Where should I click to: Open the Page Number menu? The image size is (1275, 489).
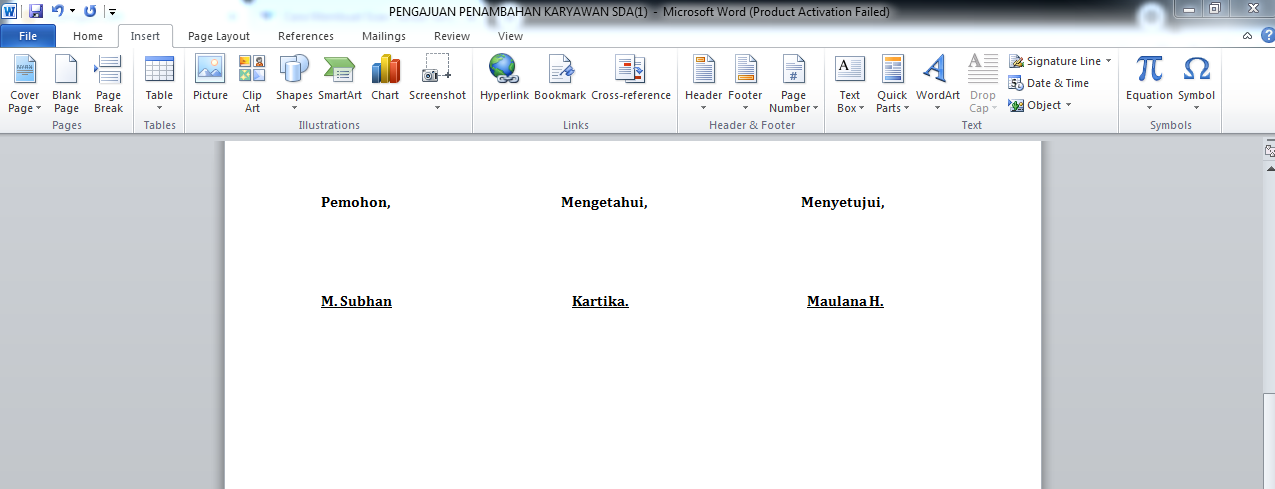[x=794, y=84]
